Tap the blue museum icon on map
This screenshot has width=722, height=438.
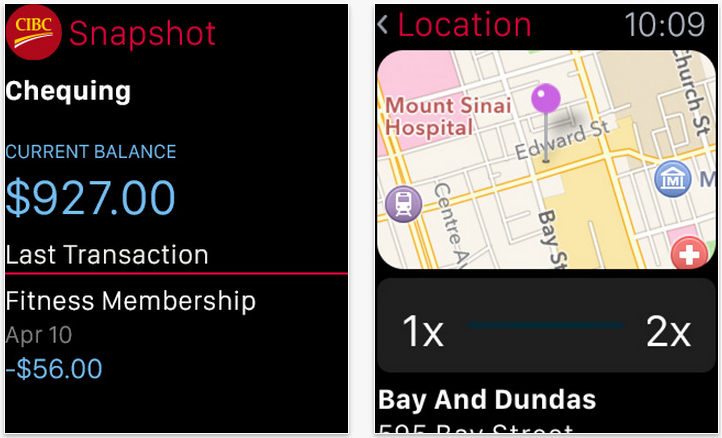click(673, 180)
